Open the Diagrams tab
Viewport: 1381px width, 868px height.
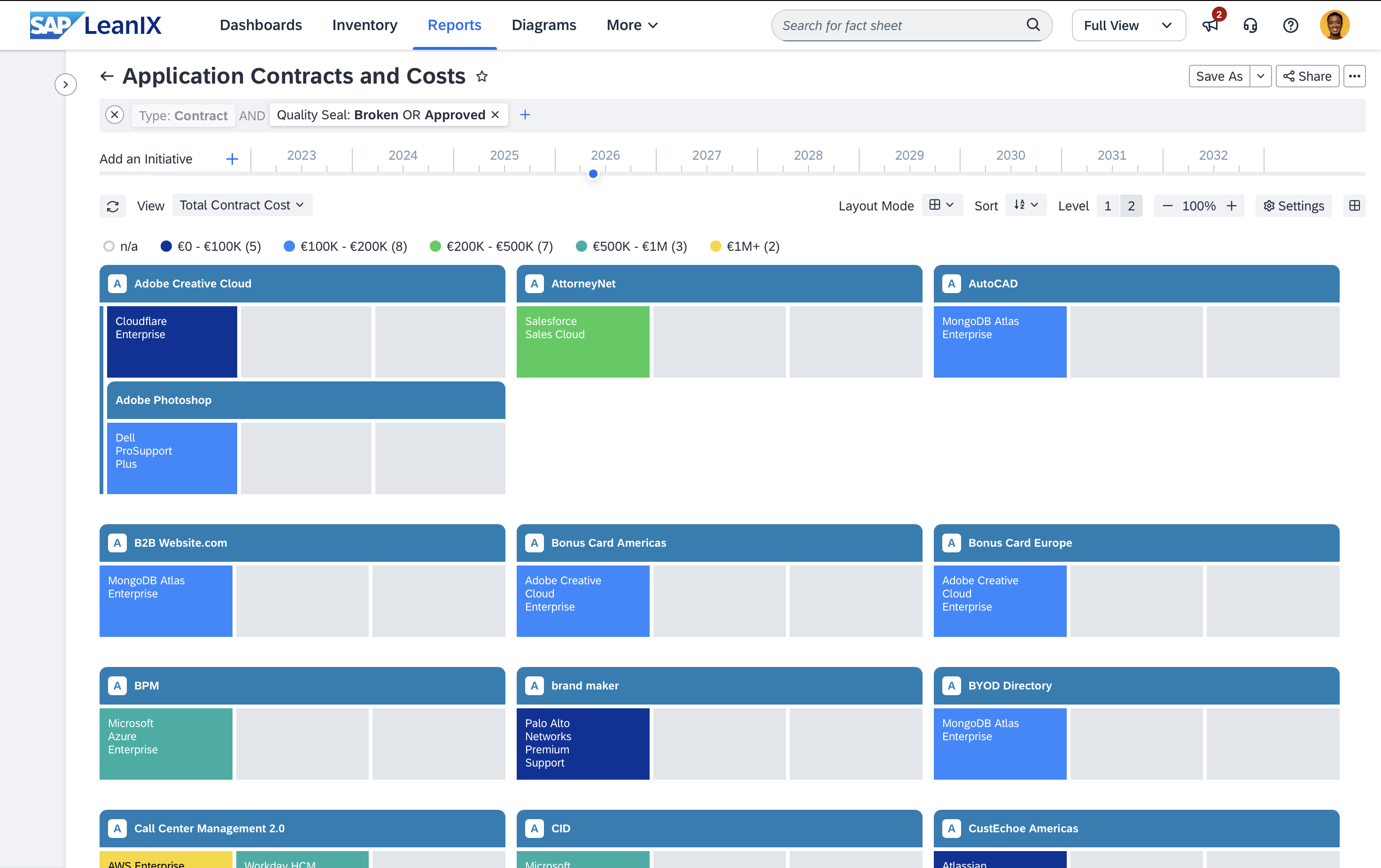pyautogui.click(x=543, y=25)
